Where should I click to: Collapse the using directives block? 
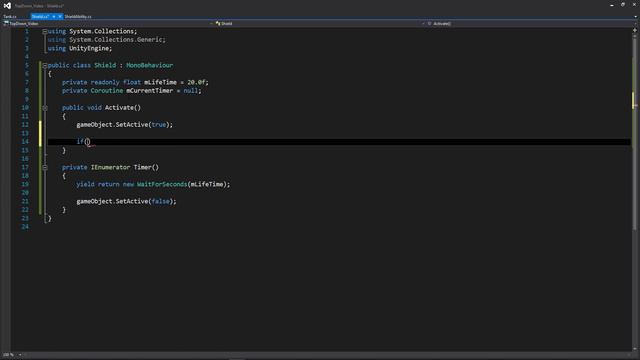44,31
